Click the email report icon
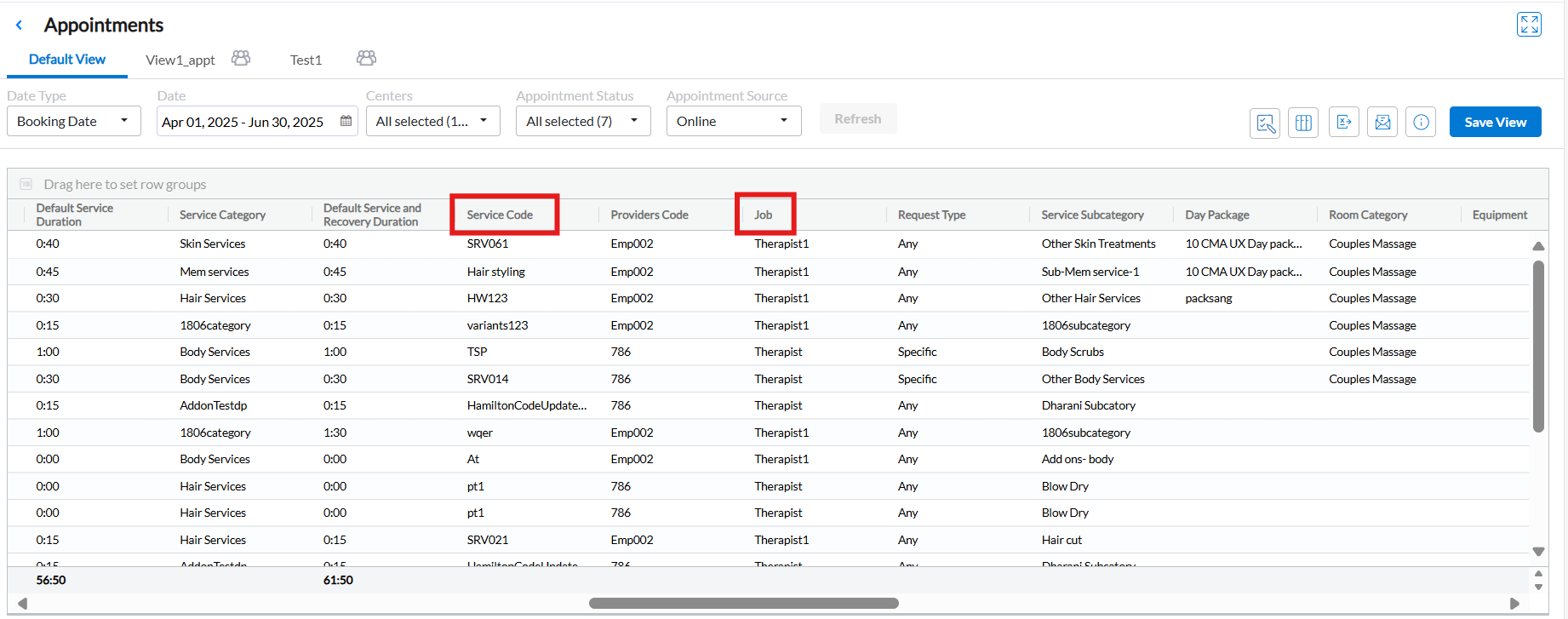 pyautogui.click(x=1382, y=122)
